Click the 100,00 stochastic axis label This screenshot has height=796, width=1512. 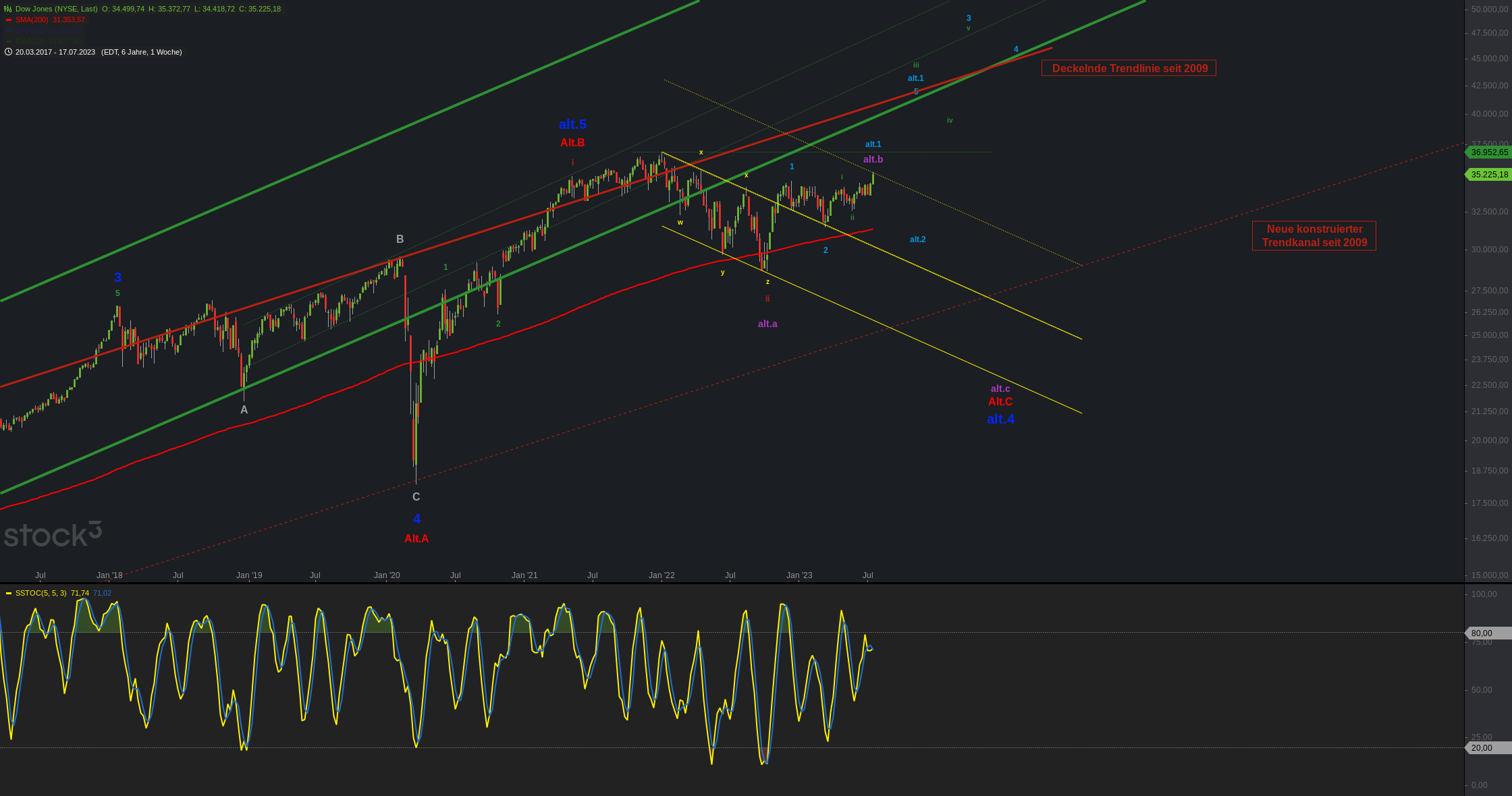point(1484,594)
